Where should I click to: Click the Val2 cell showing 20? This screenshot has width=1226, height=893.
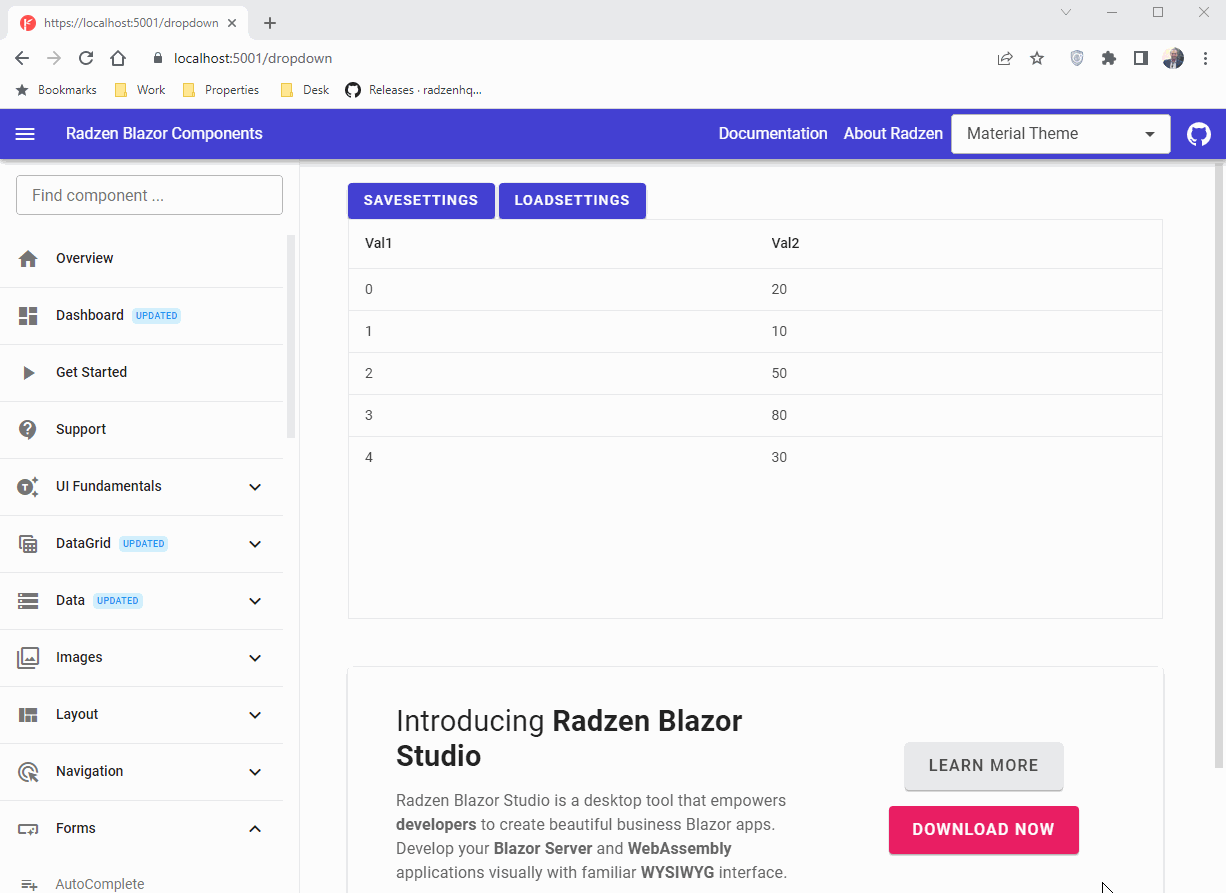click(958, 290)
